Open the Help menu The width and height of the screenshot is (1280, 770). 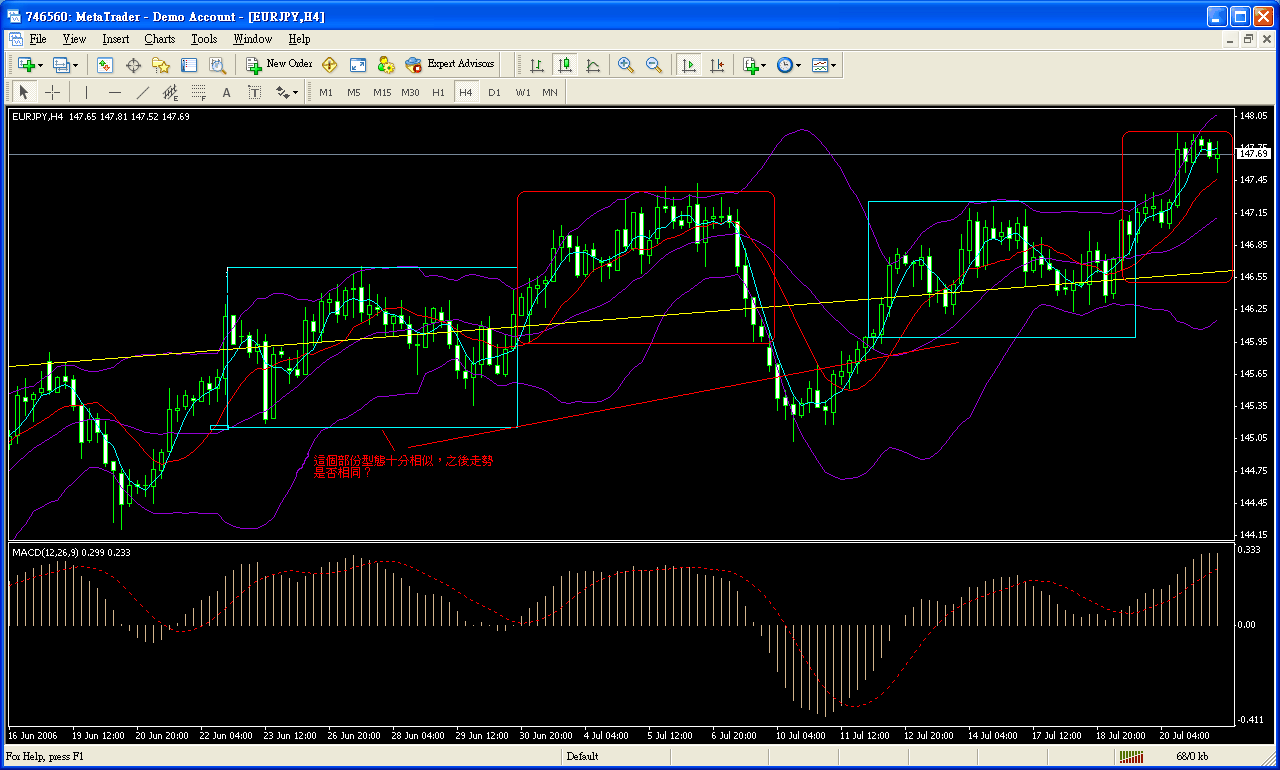point(299,39)
